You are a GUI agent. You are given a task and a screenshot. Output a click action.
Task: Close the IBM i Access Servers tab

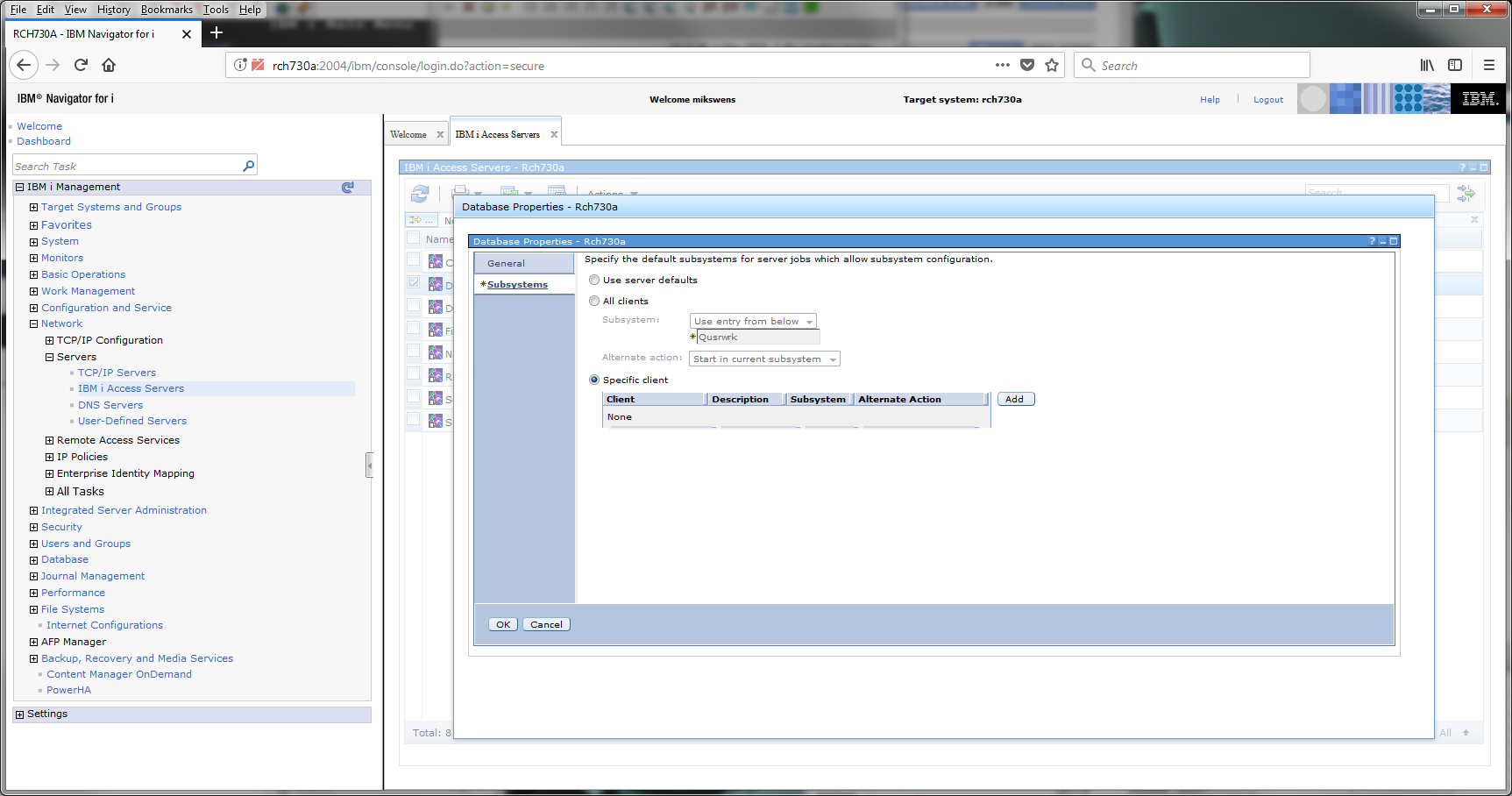tap(554, 134)
